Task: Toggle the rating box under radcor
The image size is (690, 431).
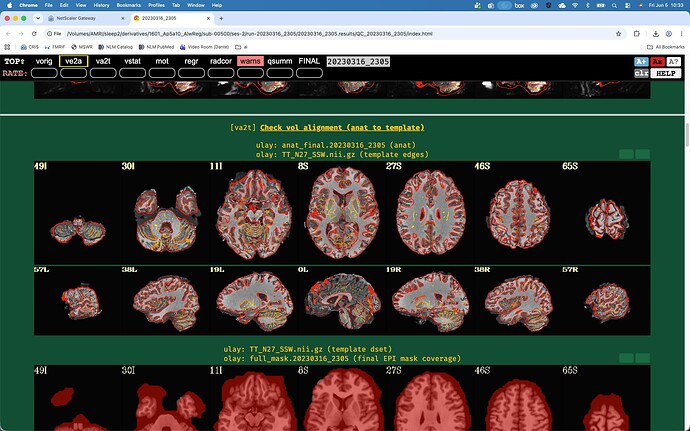Action: (221, 73)
